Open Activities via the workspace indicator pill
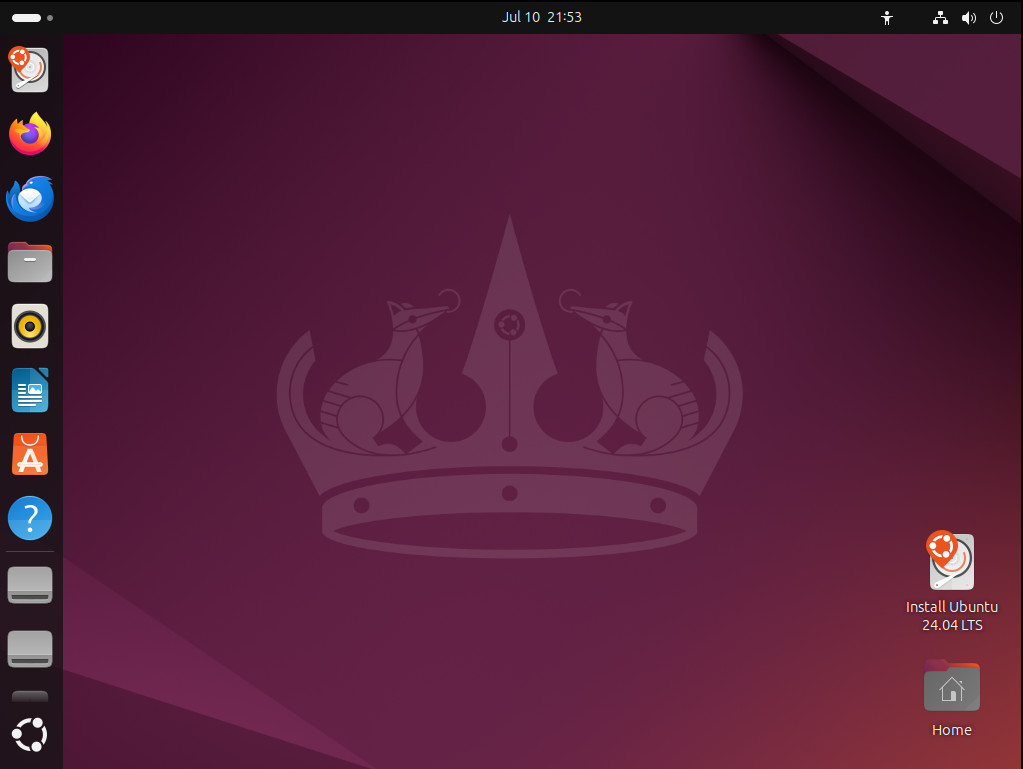Image resolution: width=1023 pixels, height=769 pixels. [33, 18]
